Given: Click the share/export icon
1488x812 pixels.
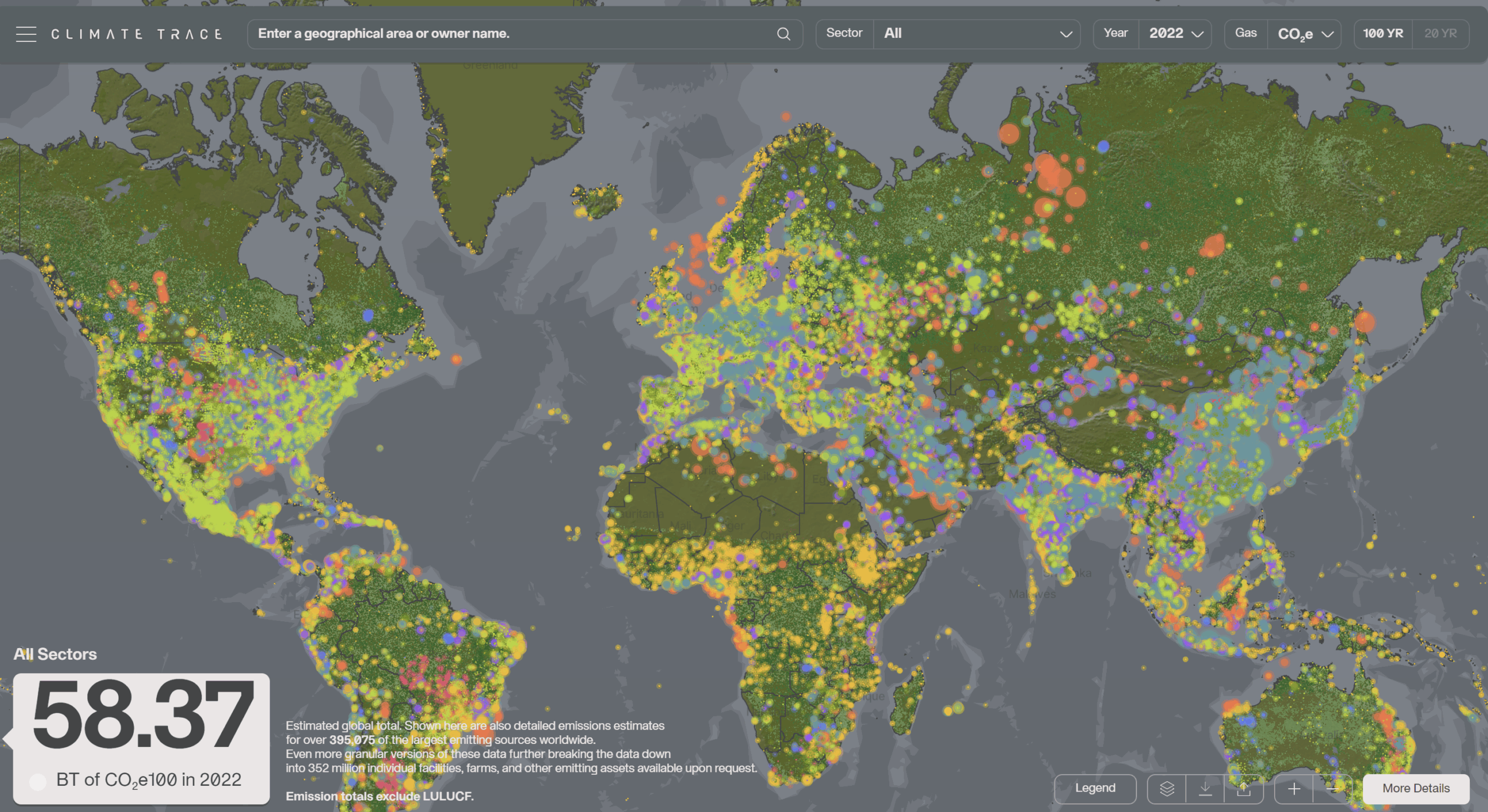Looking at the screenshot, I should pyautogui.click(x=1243, y=788).
